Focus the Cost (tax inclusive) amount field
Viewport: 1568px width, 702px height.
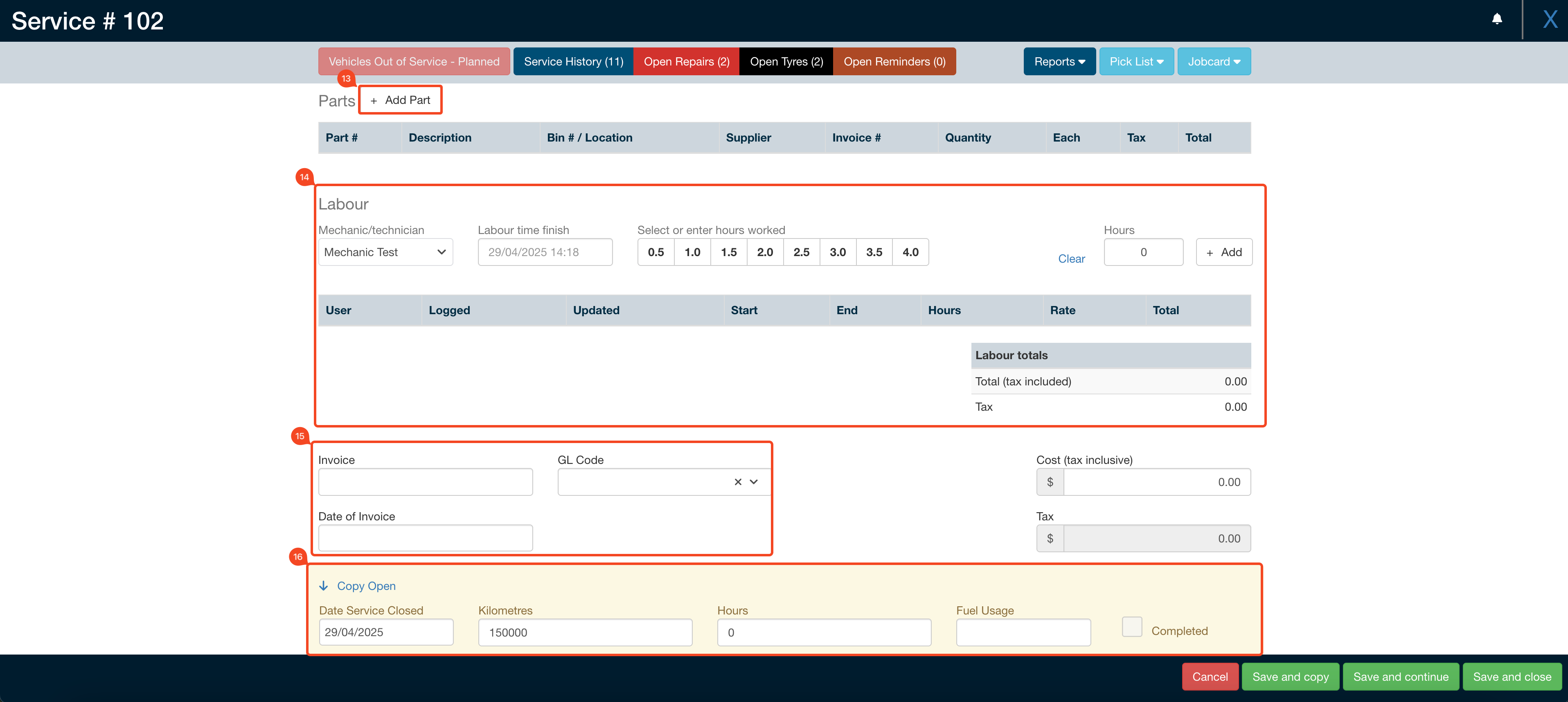pyautogui.click(x=1156, y=482)
